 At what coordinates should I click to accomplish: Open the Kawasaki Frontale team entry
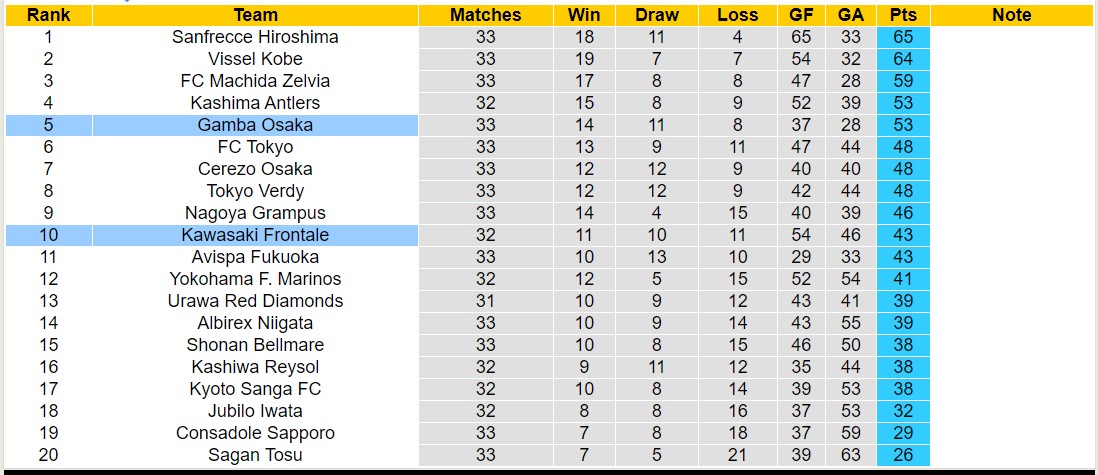255,235
